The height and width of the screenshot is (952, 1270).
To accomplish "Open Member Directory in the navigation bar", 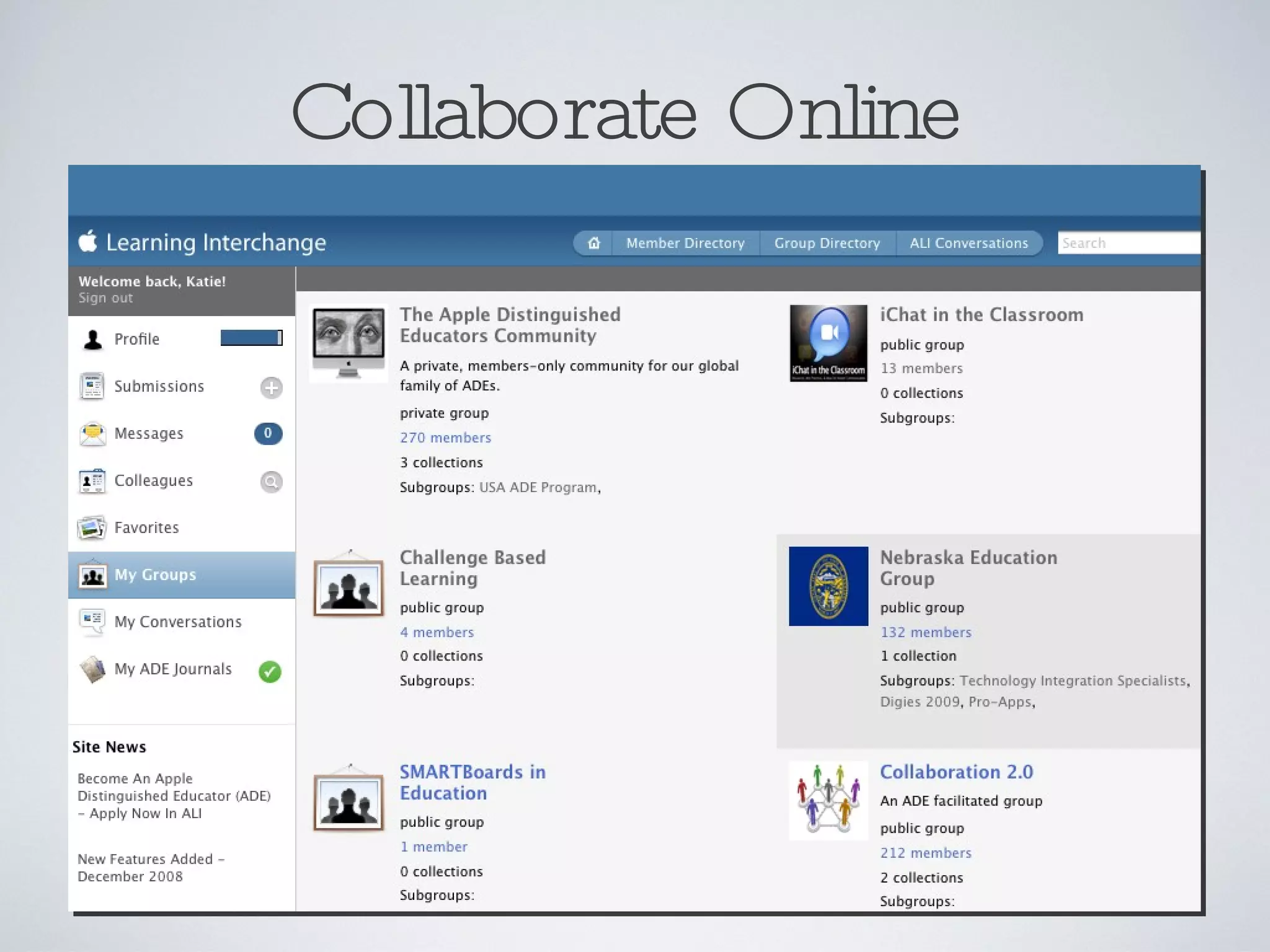I will tap(685, 243).
